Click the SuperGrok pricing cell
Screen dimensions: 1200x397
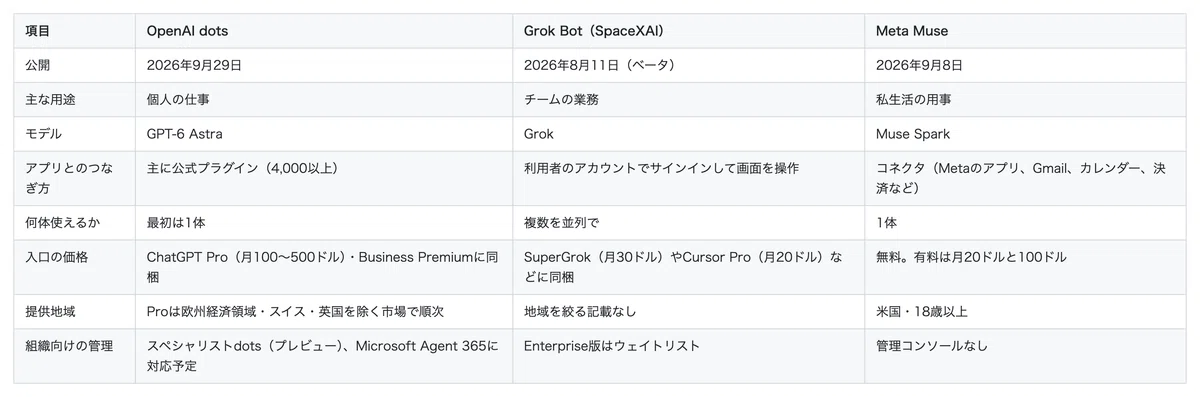click(x=689, y=268)
